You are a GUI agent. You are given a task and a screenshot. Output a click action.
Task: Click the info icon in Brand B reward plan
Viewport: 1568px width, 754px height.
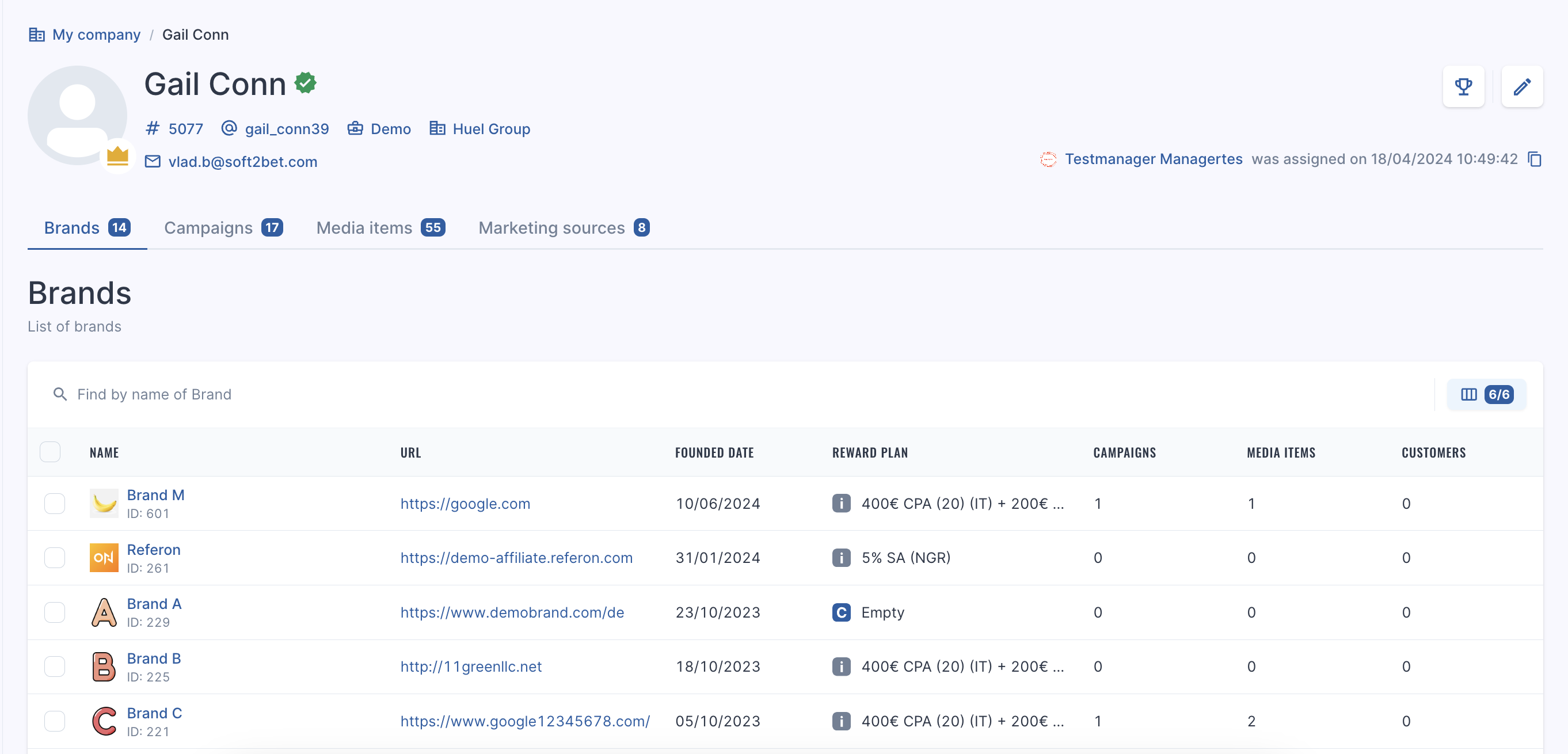pyautogui.click(x=840, y=667)
